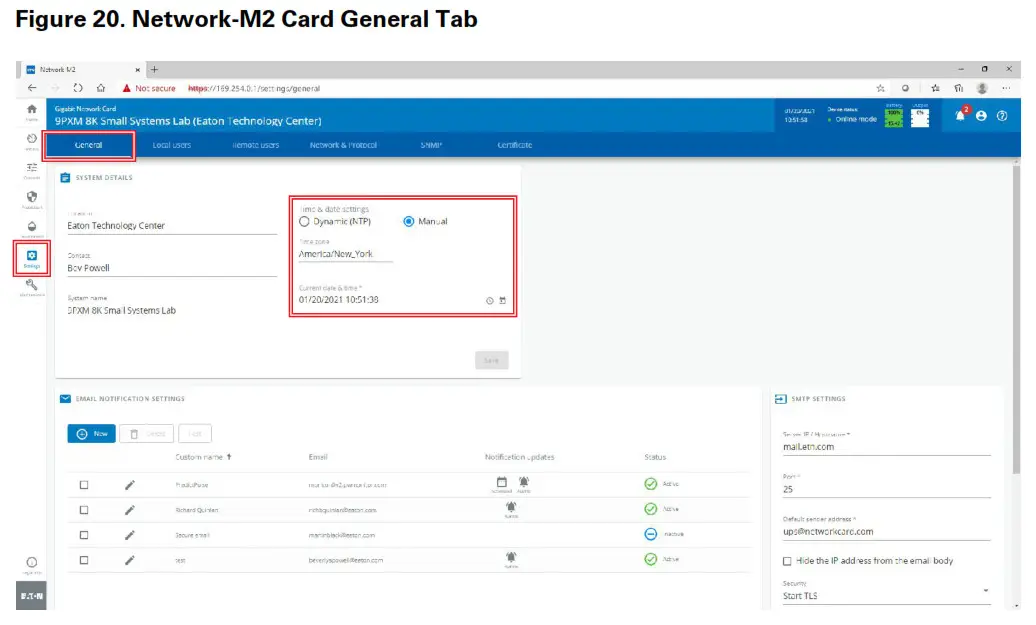
Task: Click the output load status indicator
Action: (x=920, y=118)
